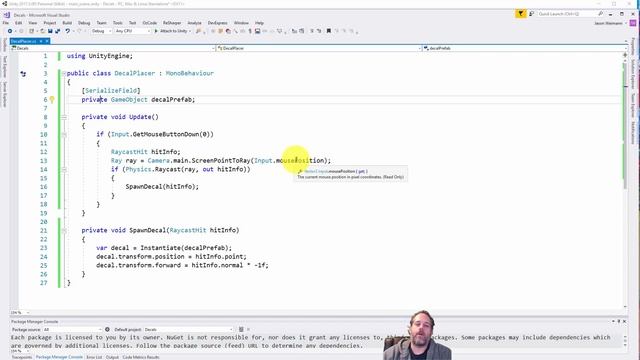Focus the Quick Launch search box
Screen dimensions: 640x360
(x=571, y=14)
